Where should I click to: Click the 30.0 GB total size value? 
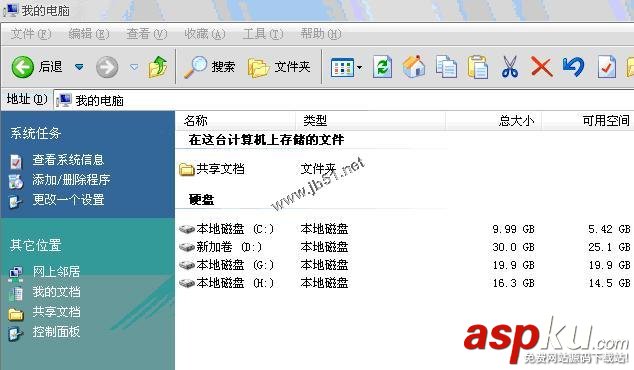[514, 247]
